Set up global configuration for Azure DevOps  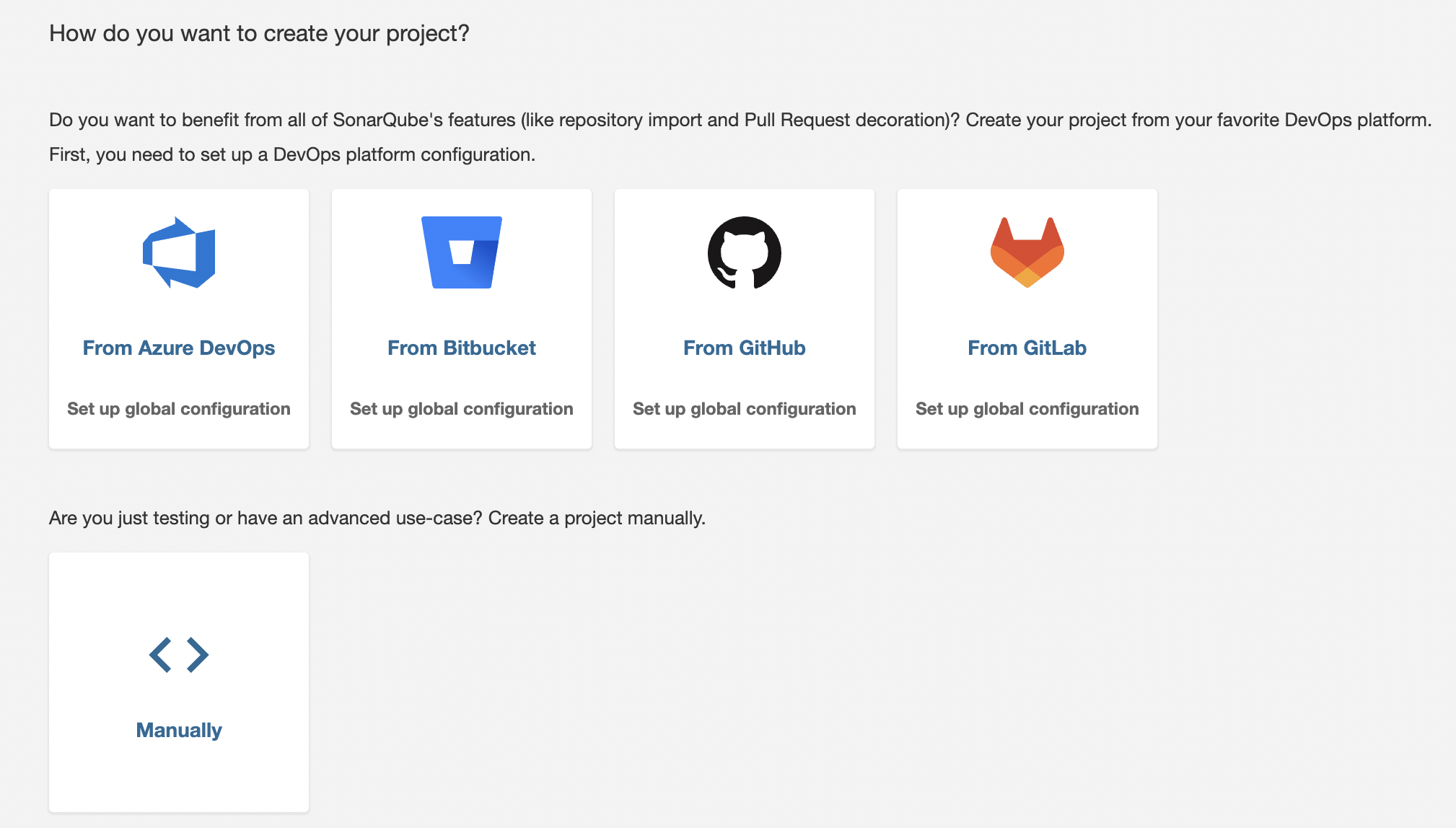point(179,409)
